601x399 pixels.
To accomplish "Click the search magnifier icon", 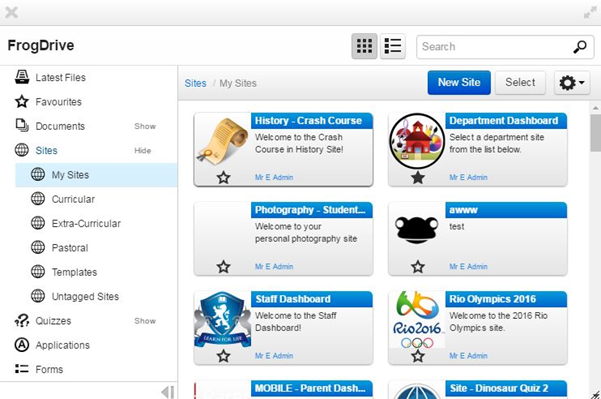I will point(580,46).
